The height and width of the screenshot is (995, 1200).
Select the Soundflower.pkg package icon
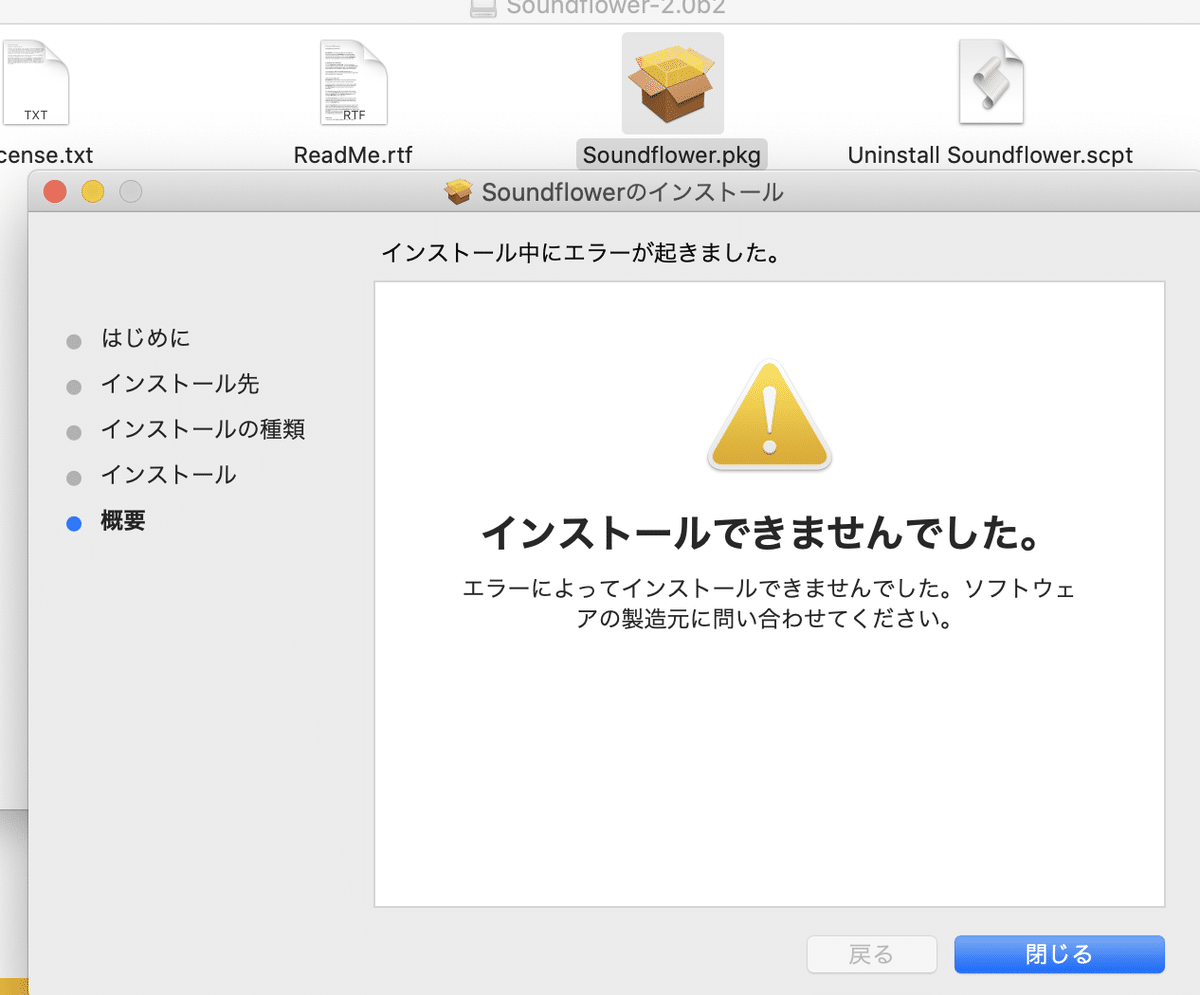tap(672, 83)
